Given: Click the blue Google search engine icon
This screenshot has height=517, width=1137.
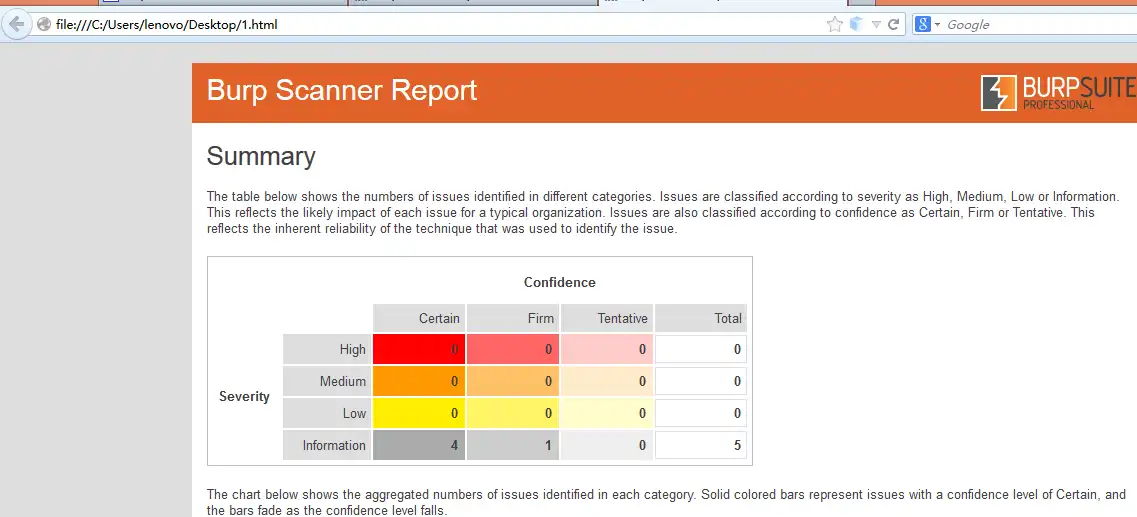Looking at the screenshot, I should [922, 25].
